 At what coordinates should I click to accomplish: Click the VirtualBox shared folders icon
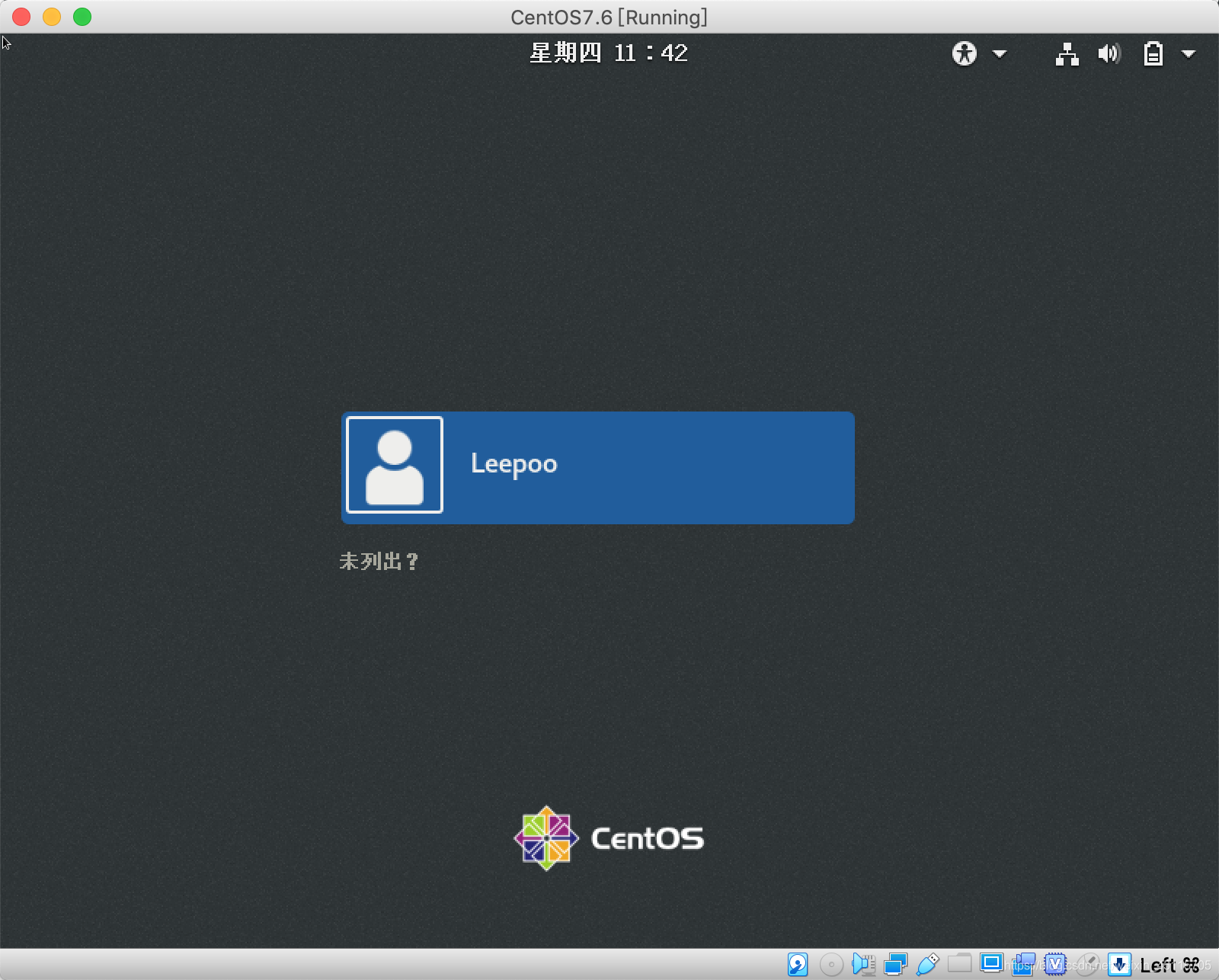[960, 965]
